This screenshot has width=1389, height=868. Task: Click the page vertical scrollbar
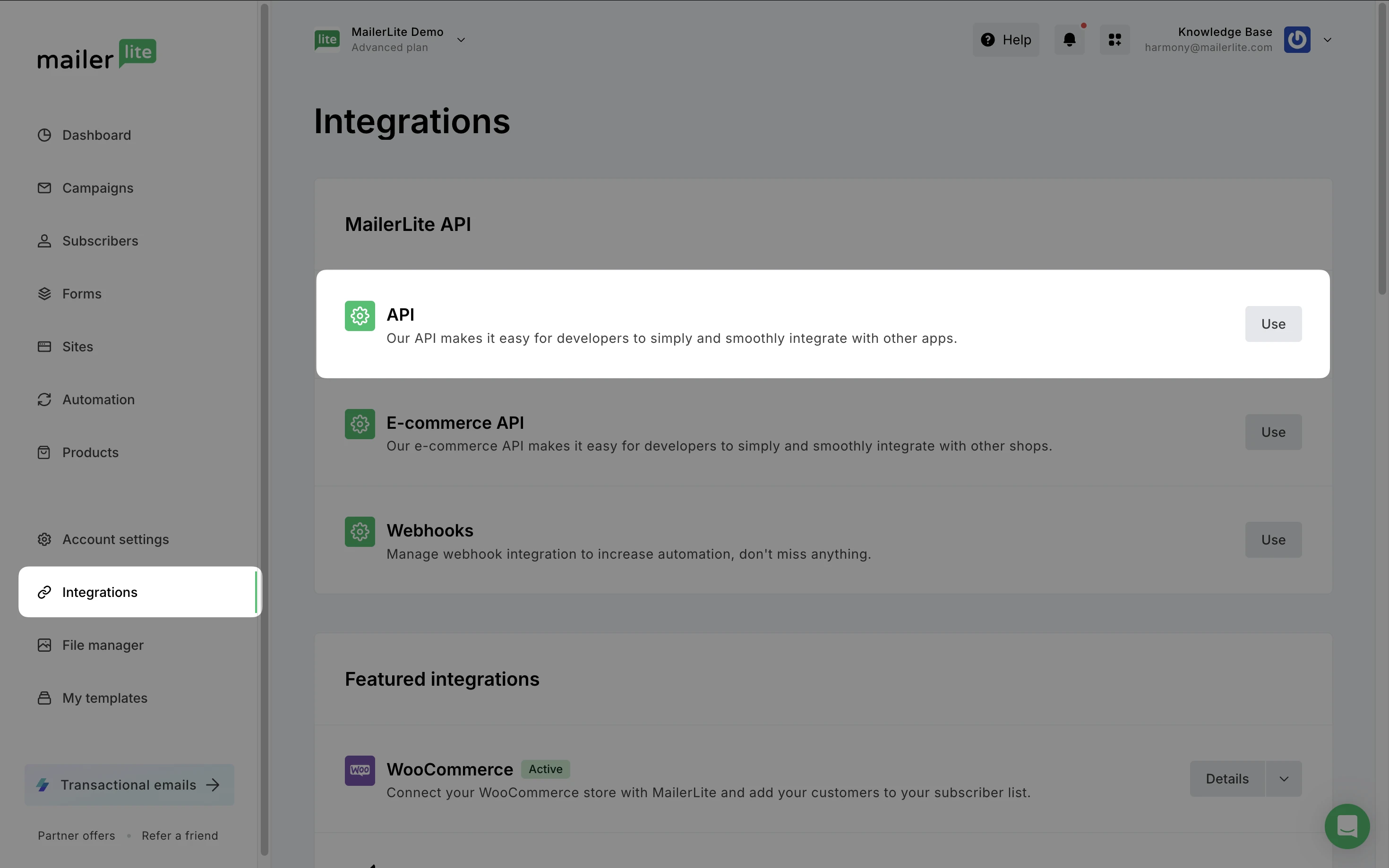pos(1383,149)
